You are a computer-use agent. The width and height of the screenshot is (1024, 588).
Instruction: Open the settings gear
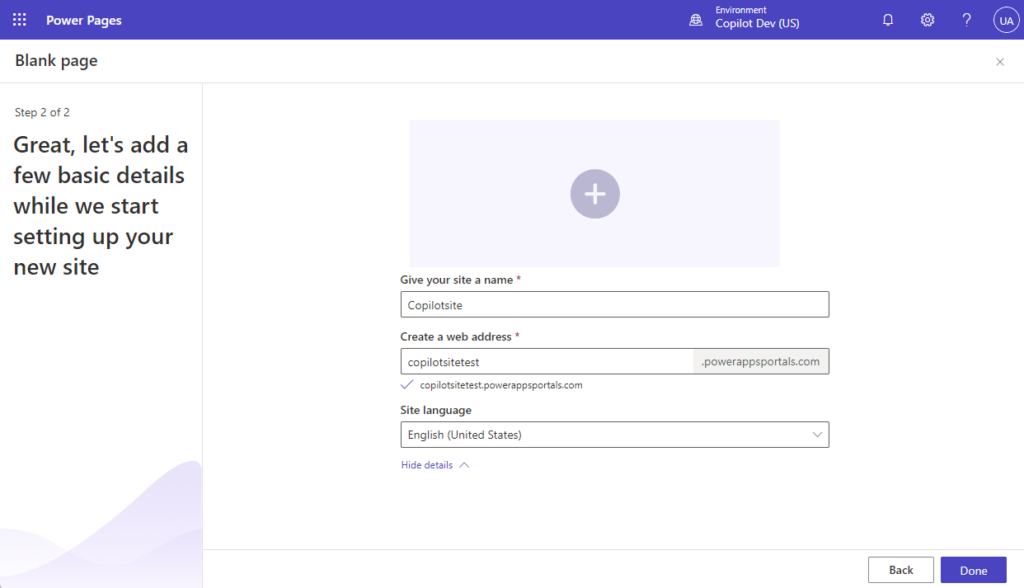click(x=927, y=20)
